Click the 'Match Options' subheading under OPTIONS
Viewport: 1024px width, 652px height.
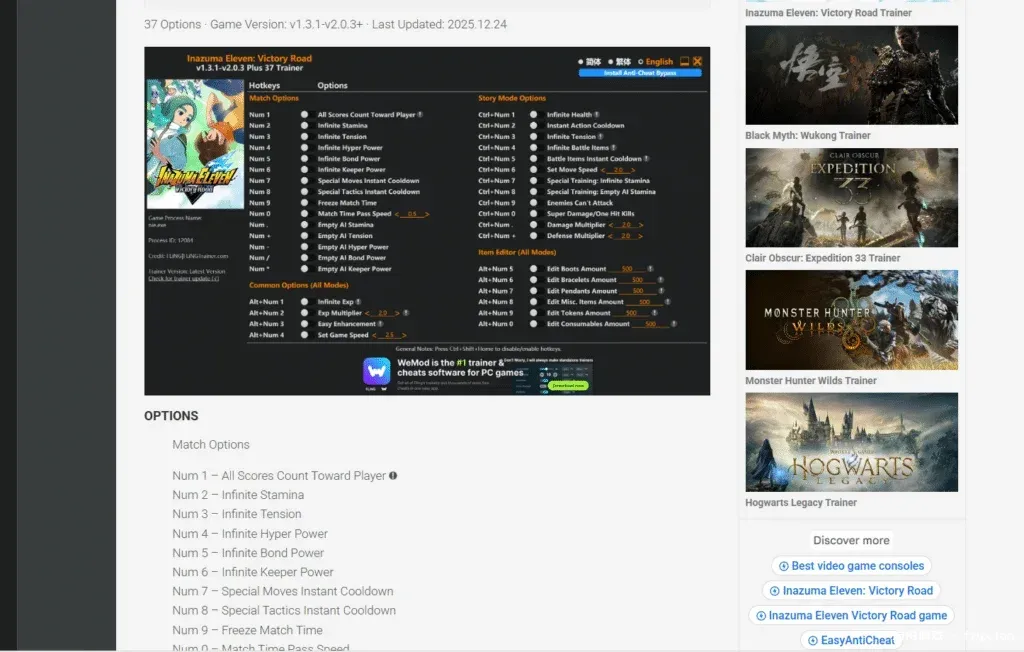(x=211, y=445)
